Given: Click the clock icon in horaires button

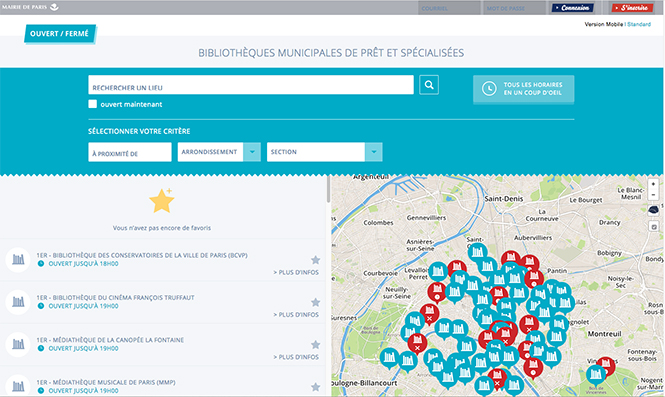Looking at the screenshot, I should pyautogui.click(x=489, y=89).
